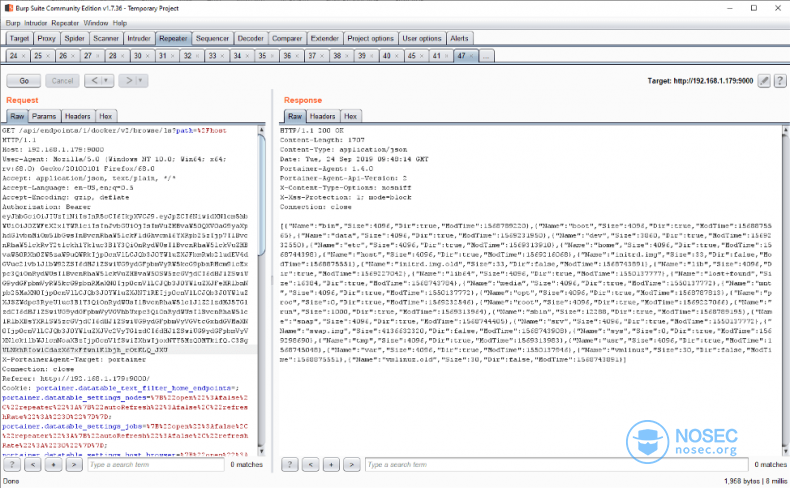Select Repeater sub-tab 33
The image size is (790, 488).
coord(213,56)
